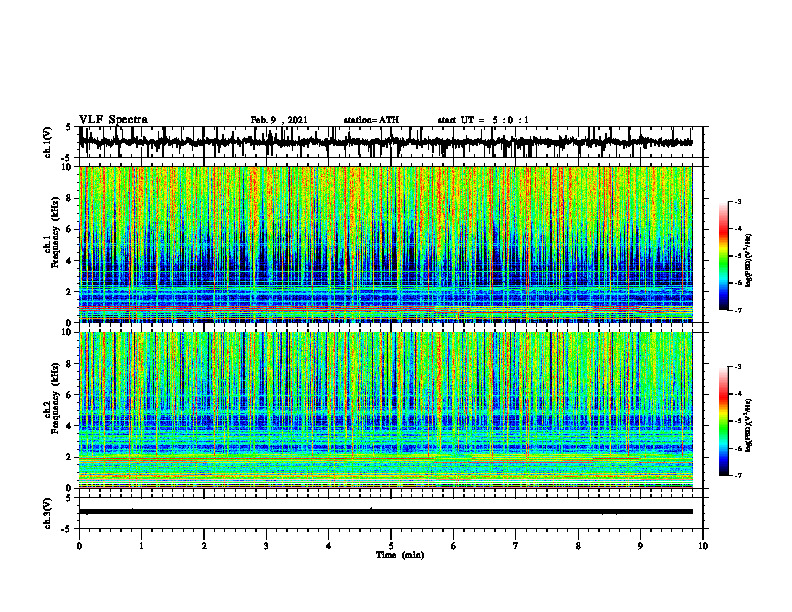Click time axis tick label 9

coord(640,546)
